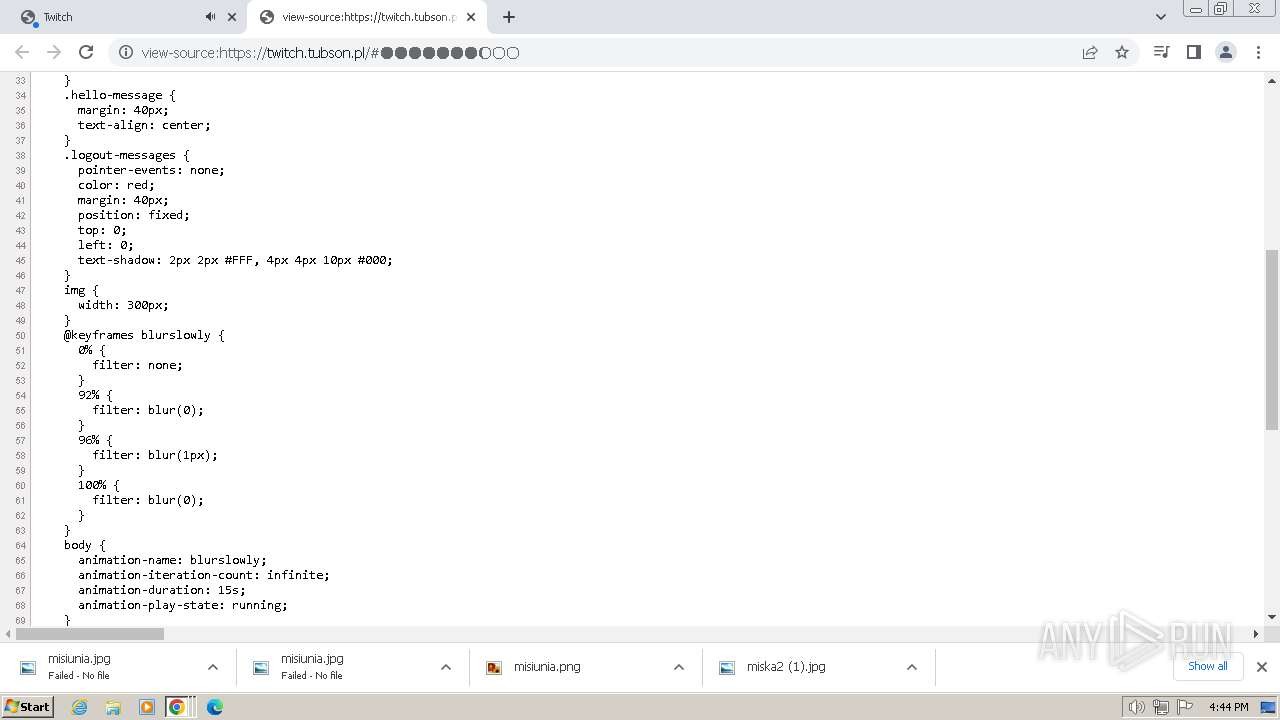Open media controls icon
The width and height of the screenshot is (1280, 720).
[x=1161, y=52]
